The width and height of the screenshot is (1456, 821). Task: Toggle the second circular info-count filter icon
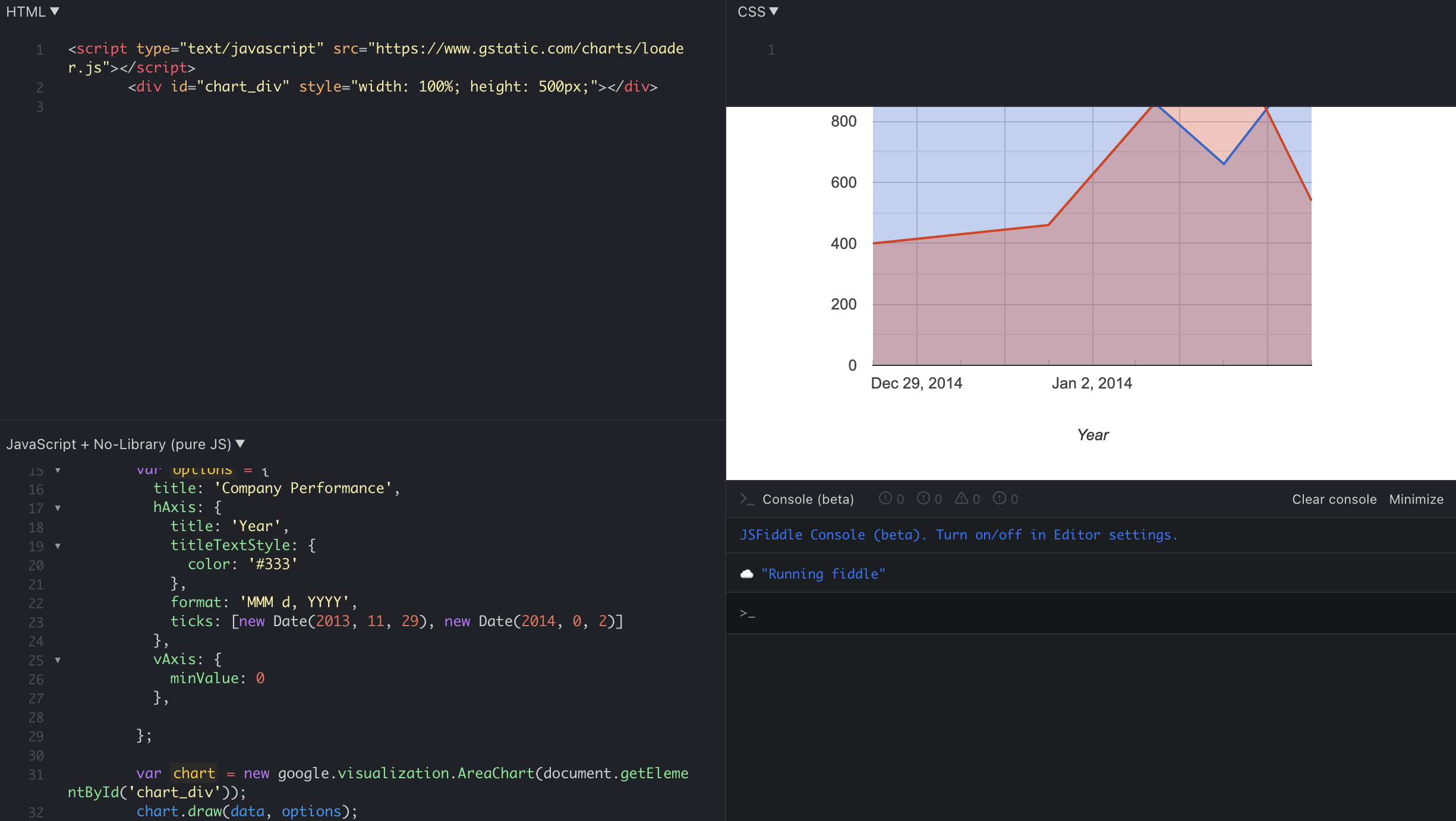click(x=923, y=498)
